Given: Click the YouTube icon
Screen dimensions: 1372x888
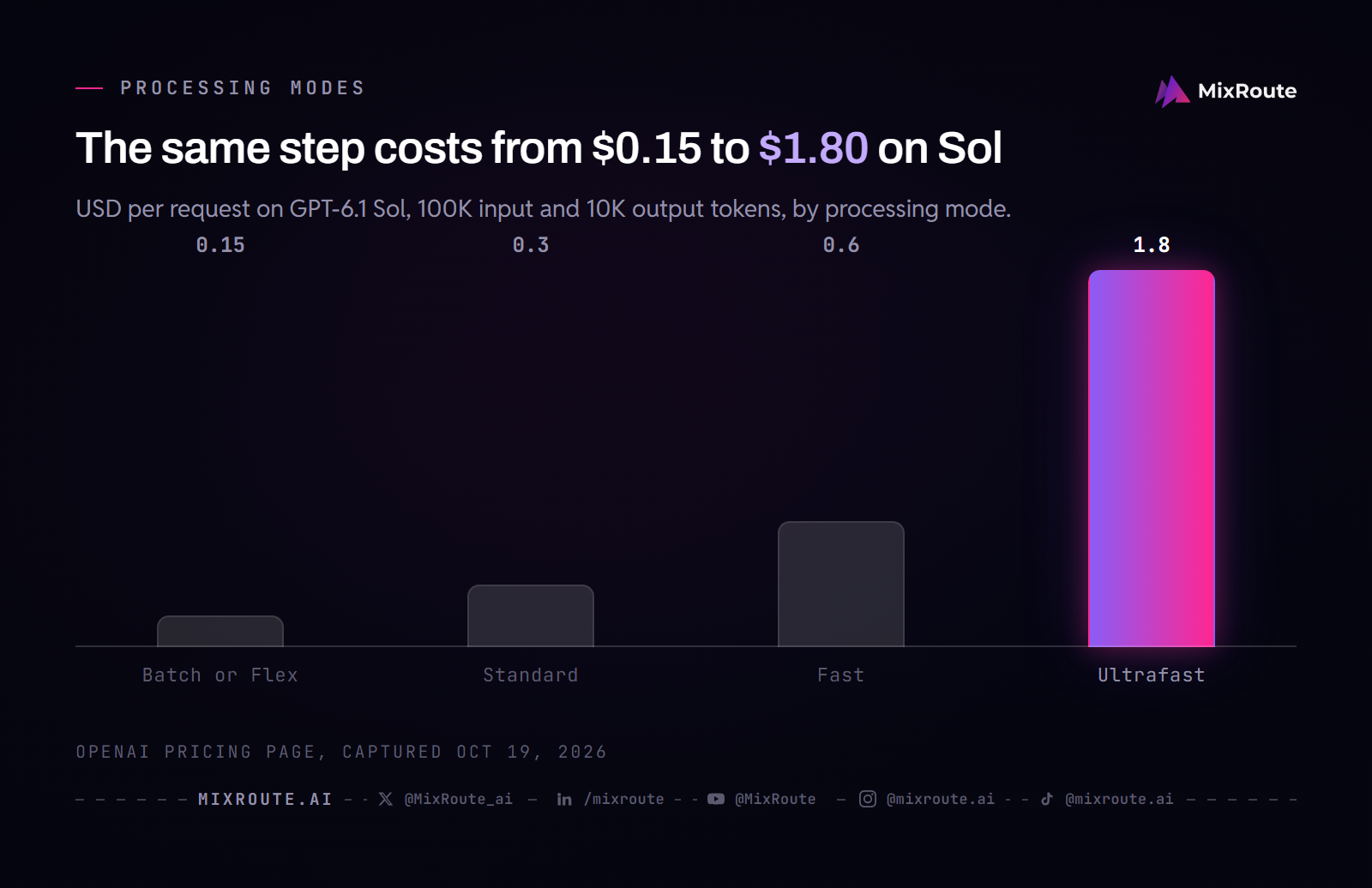Looking at the screenshot, I should pos(716,799).
